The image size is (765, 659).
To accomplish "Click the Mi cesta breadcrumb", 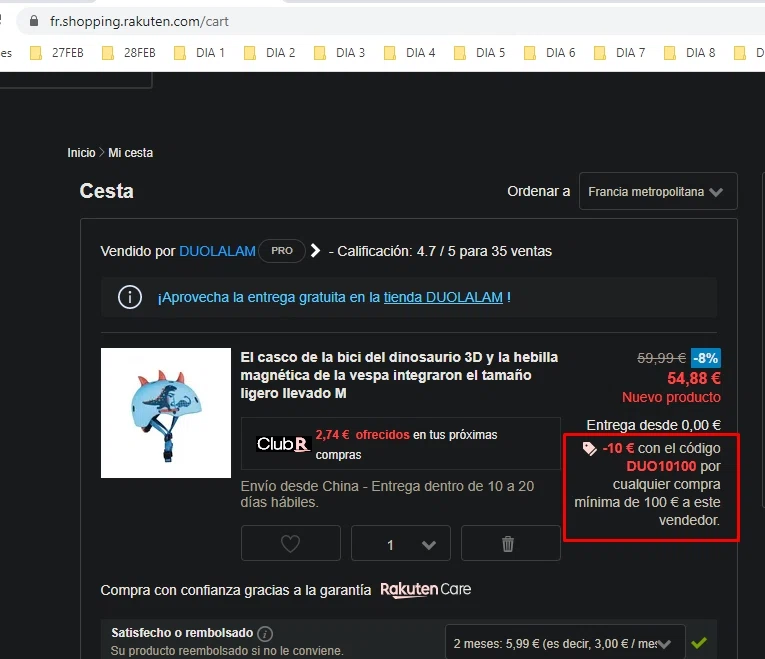I will [x=130, y=153].
